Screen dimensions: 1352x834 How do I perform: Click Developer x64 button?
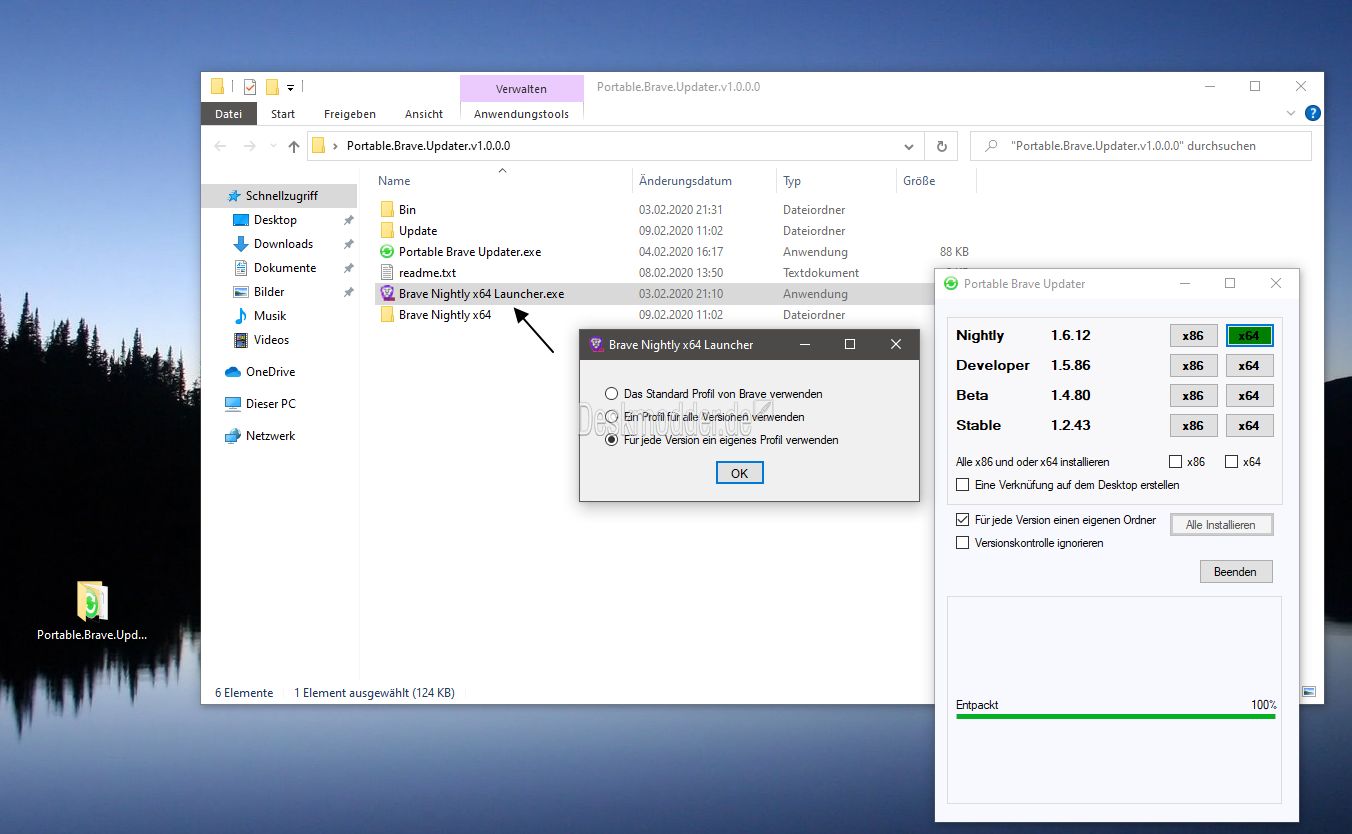pyautogui.click(x=1249, y=366)
